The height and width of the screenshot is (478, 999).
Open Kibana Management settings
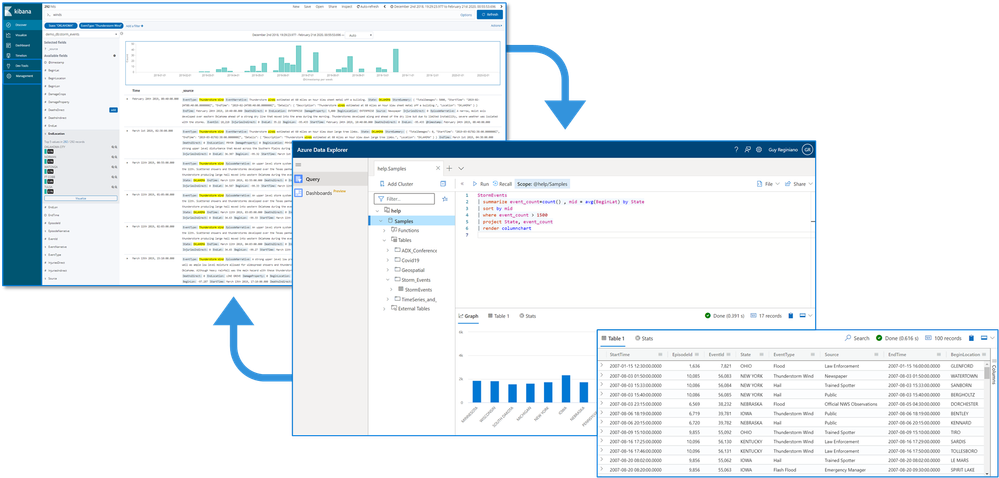22,76
